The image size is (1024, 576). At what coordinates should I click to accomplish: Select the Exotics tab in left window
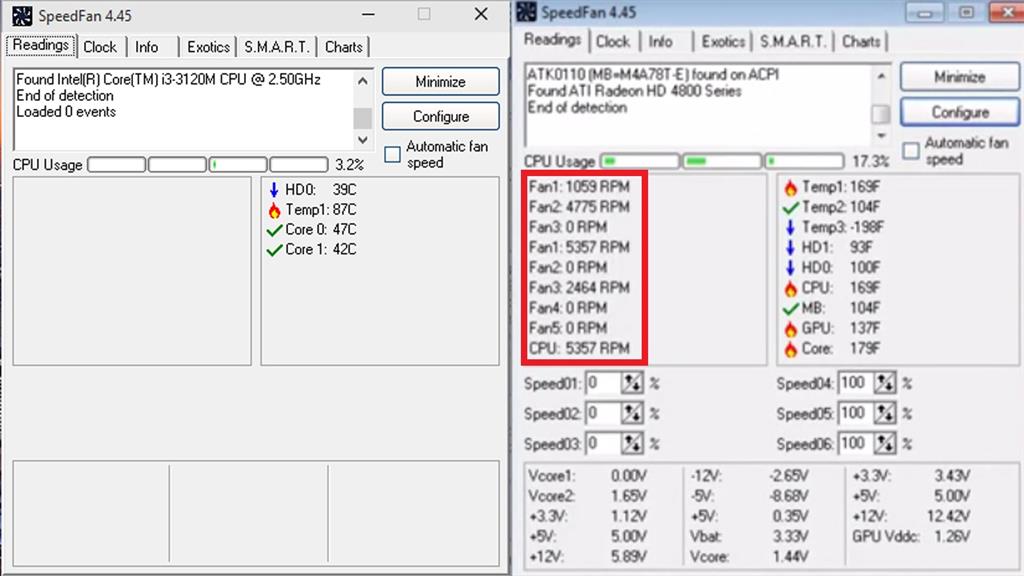208,47
